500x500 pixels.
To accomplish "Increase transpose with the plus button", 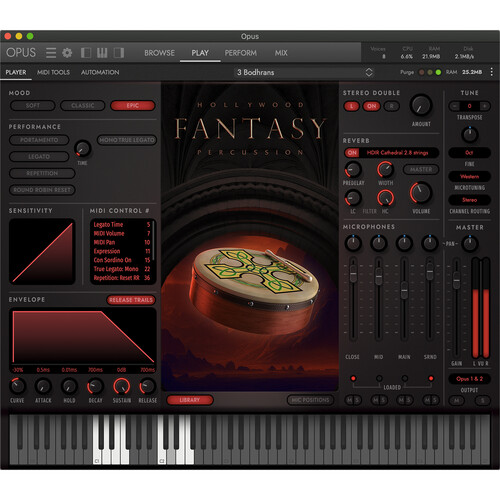I will (485, 106).
